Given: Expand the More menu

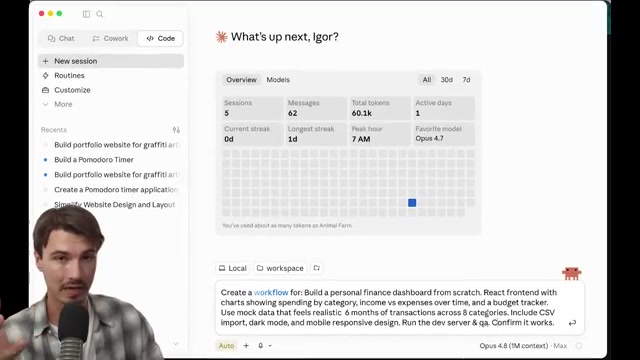Looking at the screenshot, I should [x=58, y=104].
